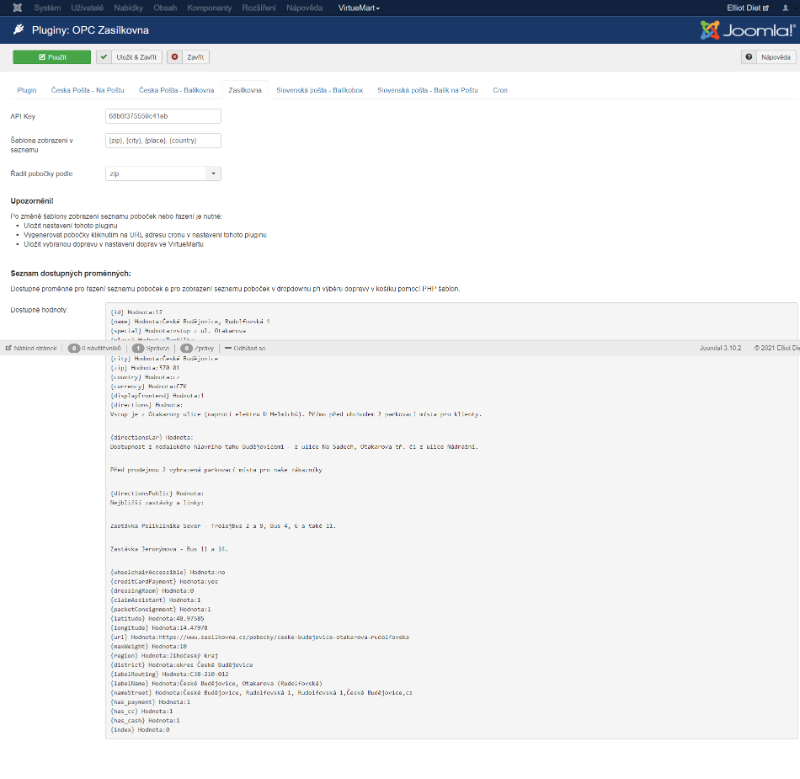The image size is (800, 779).
Task: Click the 'Upozornění!' heading
Action: (32, 201)
